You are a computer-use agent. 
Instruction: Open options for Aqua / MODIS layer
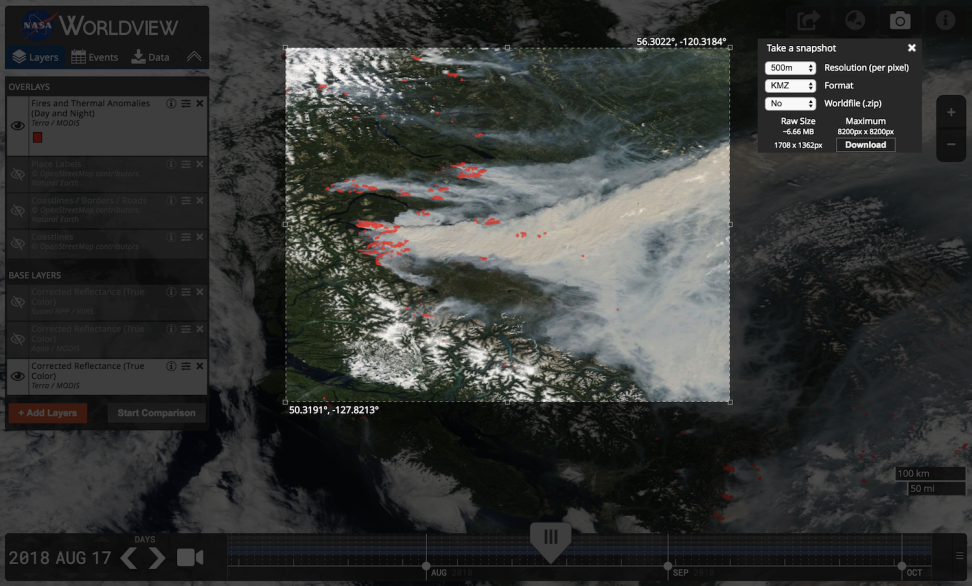pyautogui.click(x=186, y=329)
